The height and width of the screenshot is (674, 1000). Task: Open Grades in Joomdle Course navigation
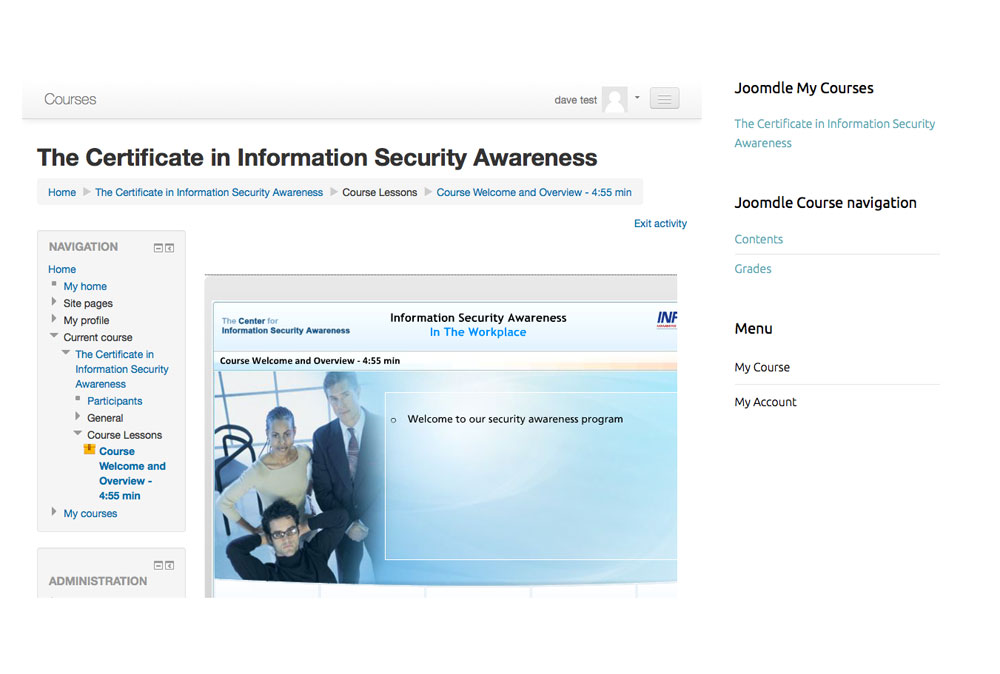(753, 268)
